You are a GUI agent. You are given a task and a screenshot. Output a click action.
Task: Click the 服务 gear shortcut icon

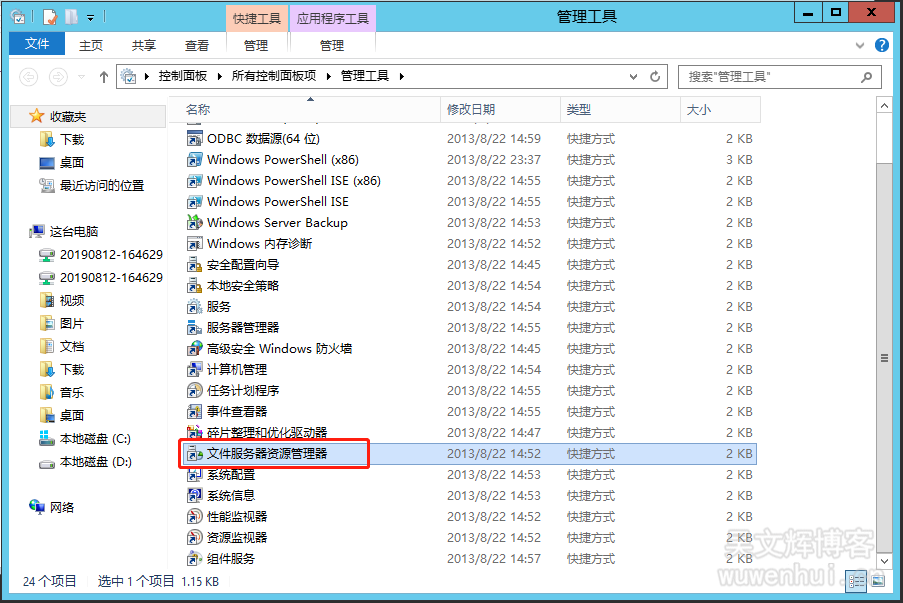[x=195, y=307]
